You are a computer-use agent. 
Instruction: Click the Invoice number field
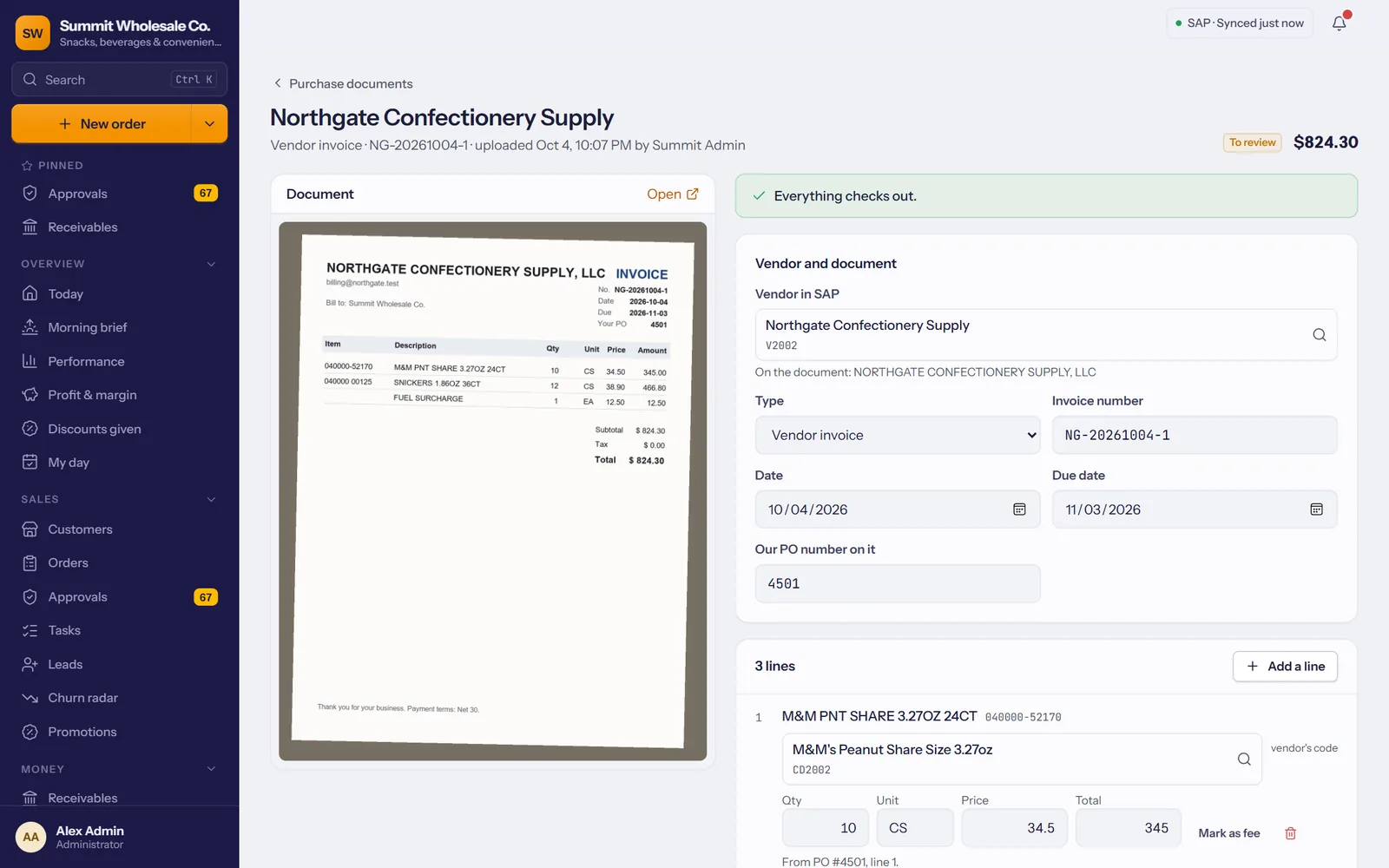(x=1195, y=436)
